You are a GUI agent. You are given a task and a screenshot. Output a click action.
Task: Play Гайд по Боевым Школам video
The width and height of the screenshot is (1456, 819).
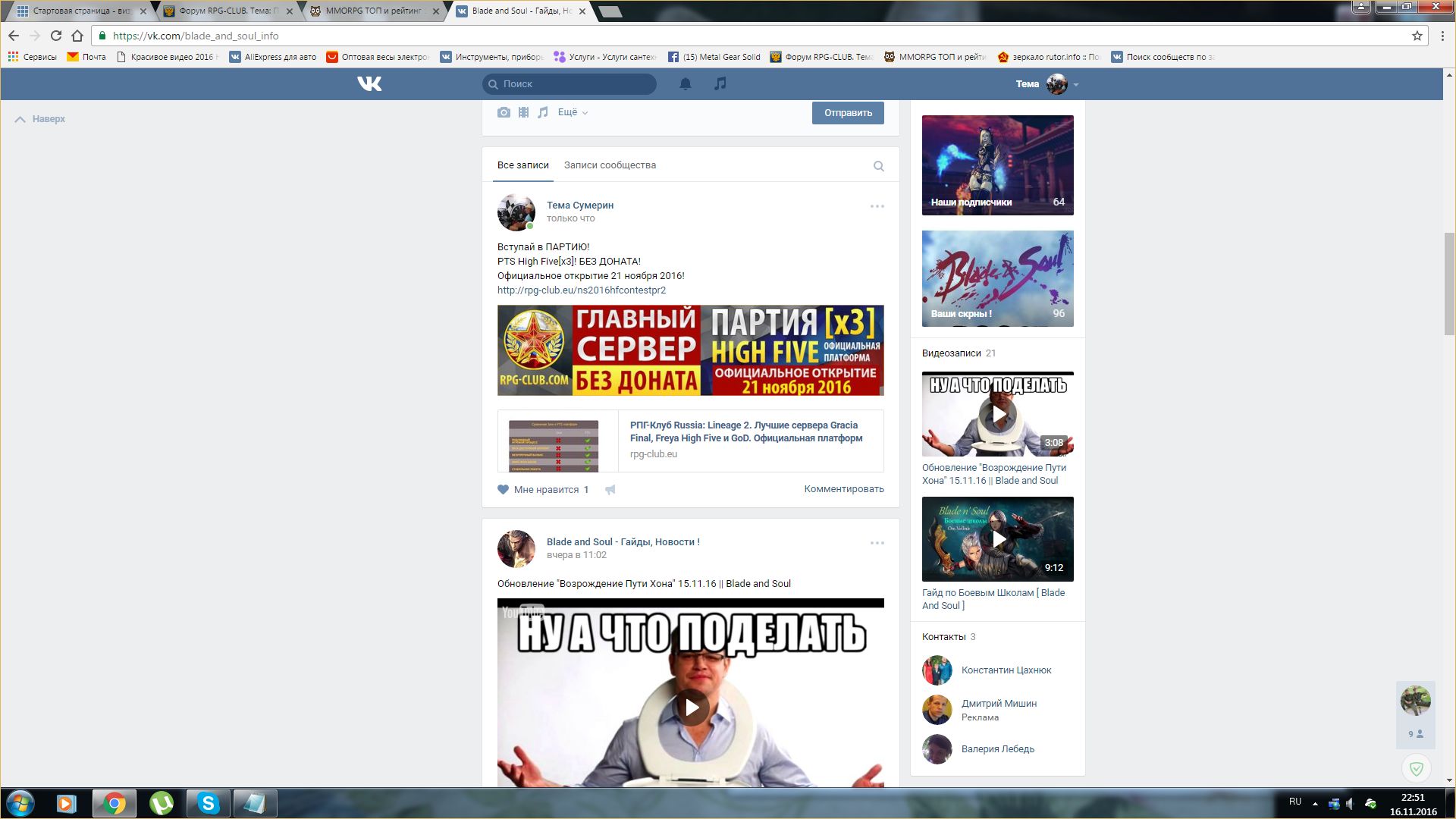(998, 539)
